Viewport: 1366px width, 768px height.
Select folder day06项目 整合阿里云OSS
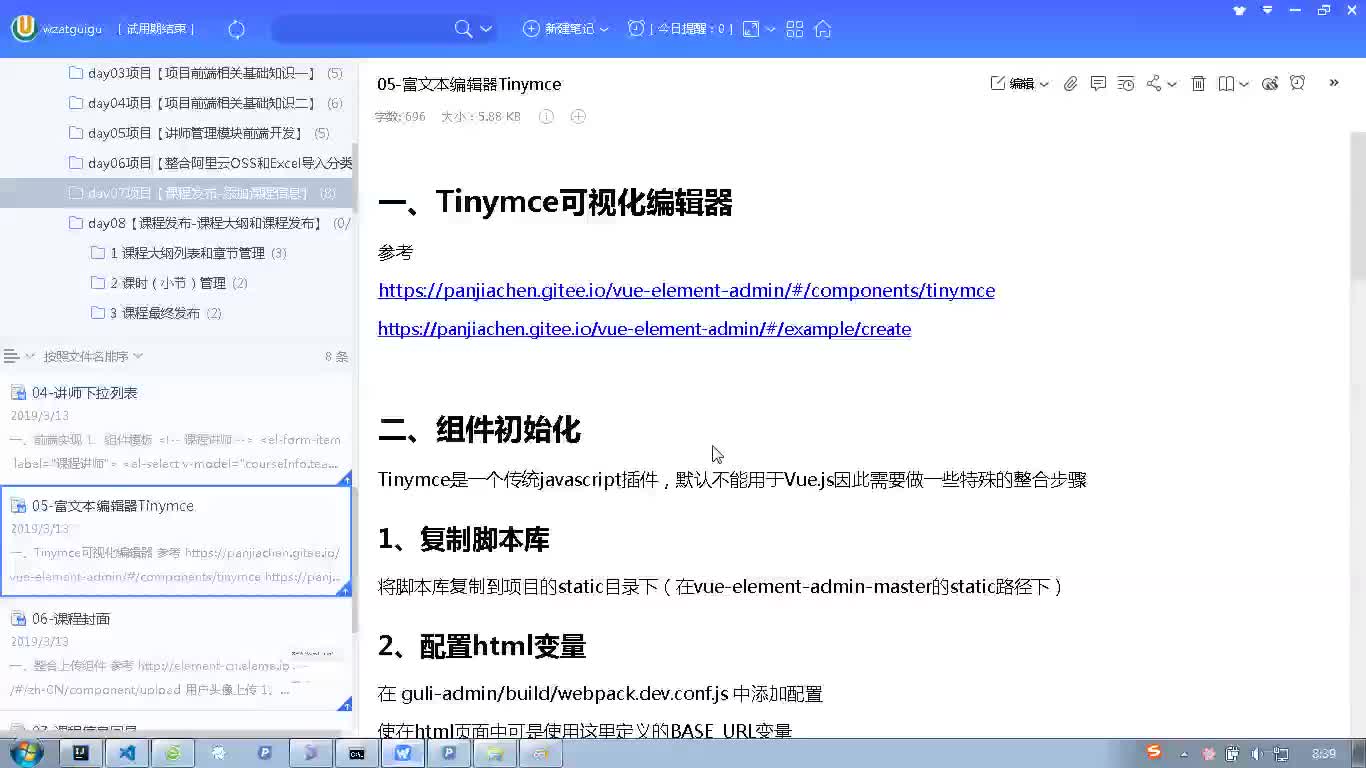click(210, 163)
